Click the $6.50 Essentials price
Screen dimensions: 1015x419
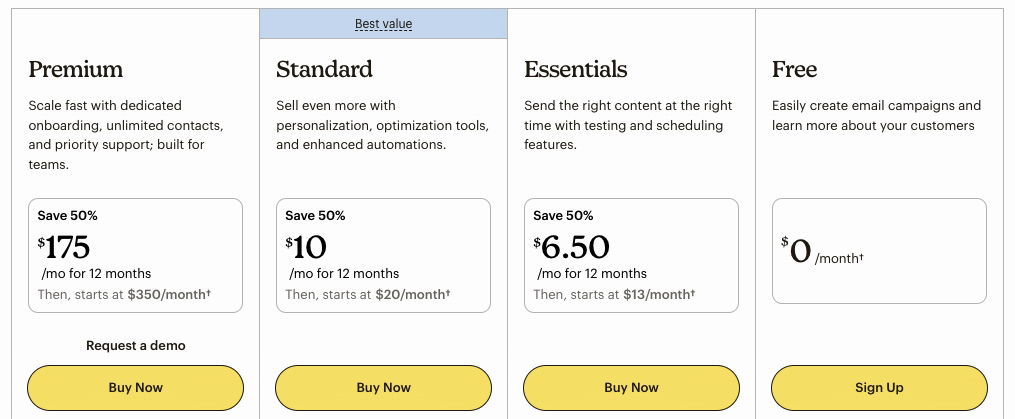(x=572, y=247)
